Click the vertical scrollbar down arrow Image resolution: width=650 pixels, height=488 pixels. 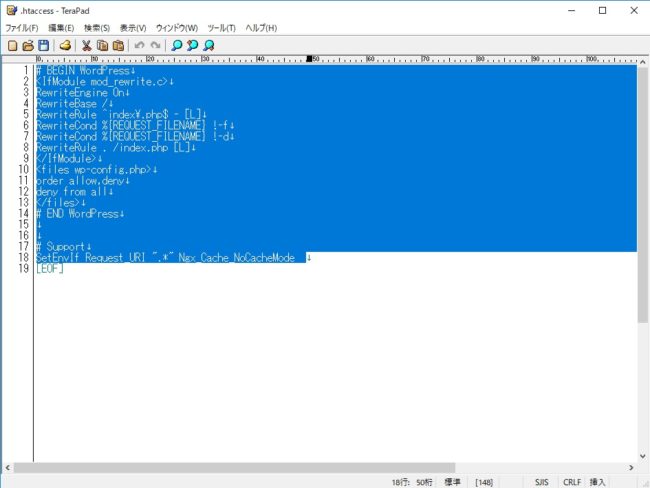coord(643,456)
